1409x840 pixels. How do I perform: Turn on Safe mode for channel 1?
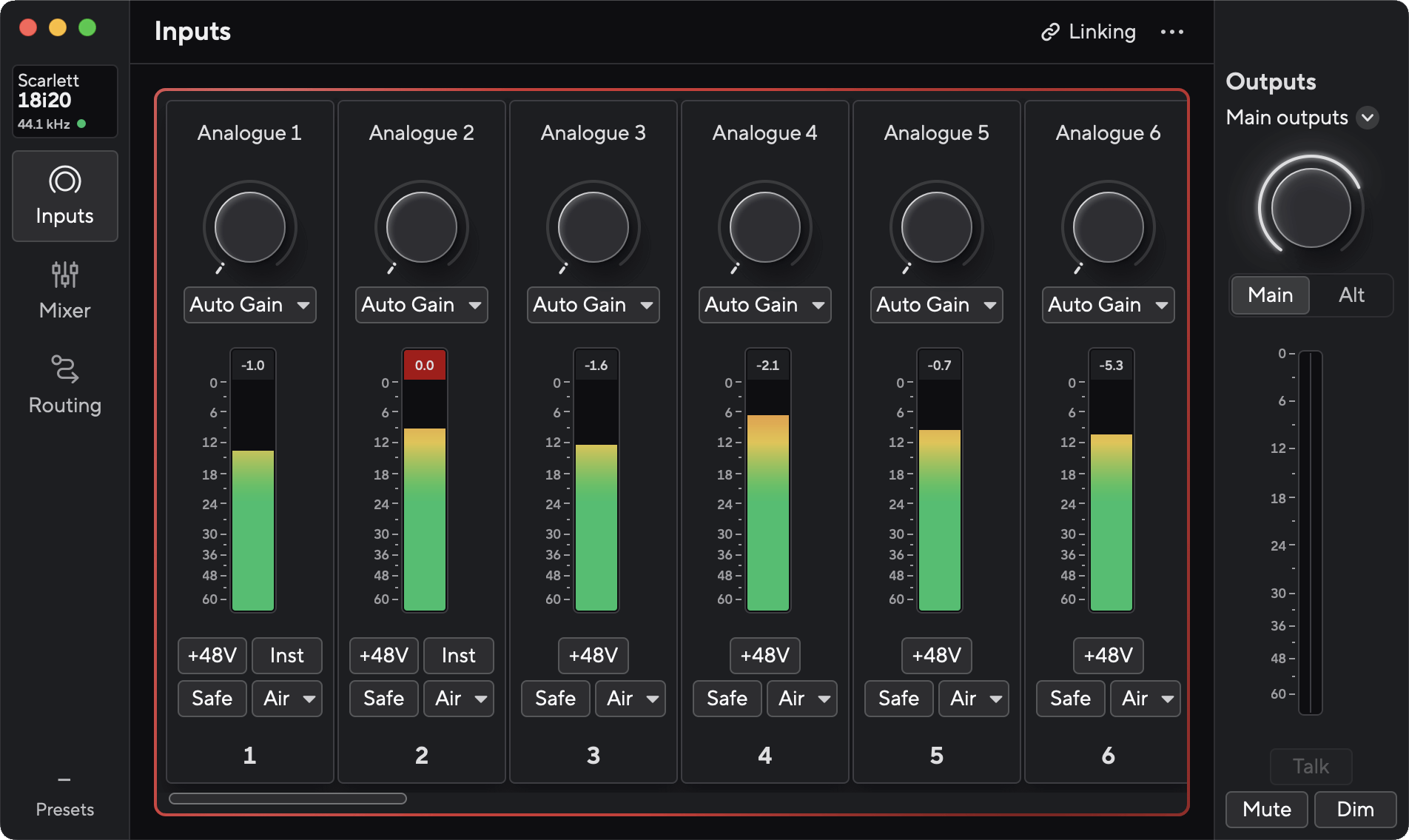[x=212, y=699]
